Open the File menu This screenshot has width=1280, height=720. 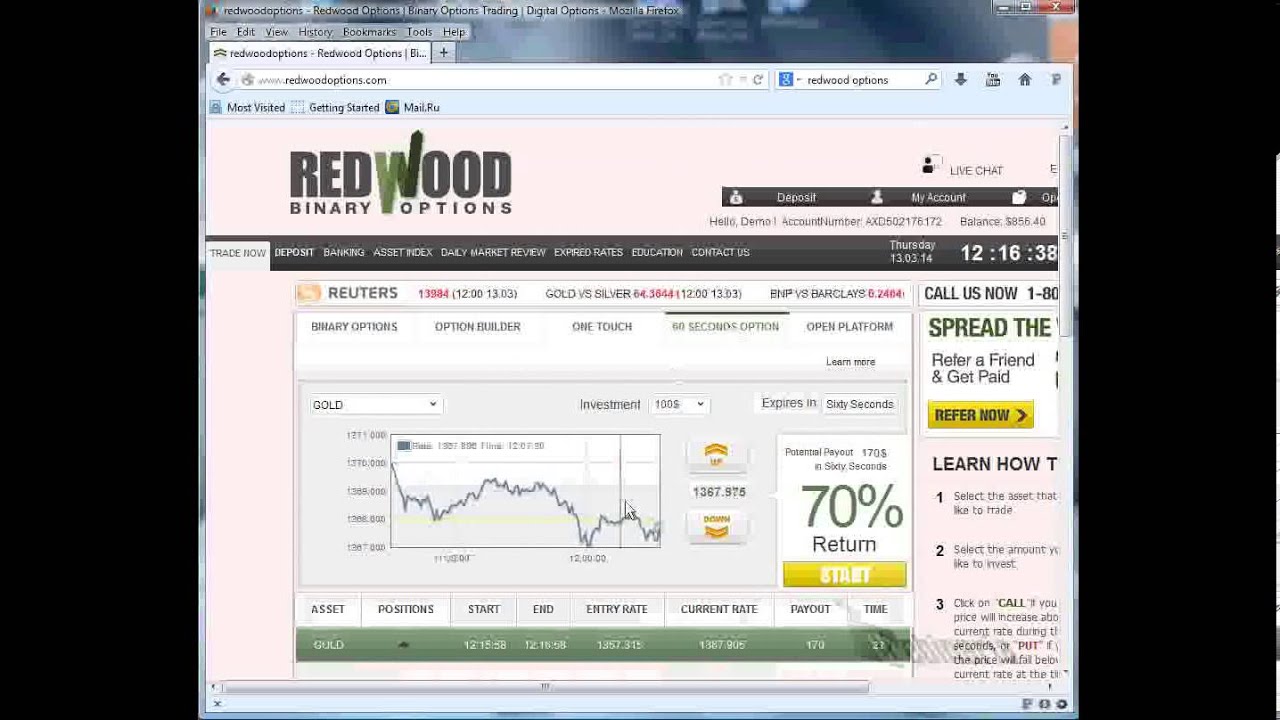[218, 32]
